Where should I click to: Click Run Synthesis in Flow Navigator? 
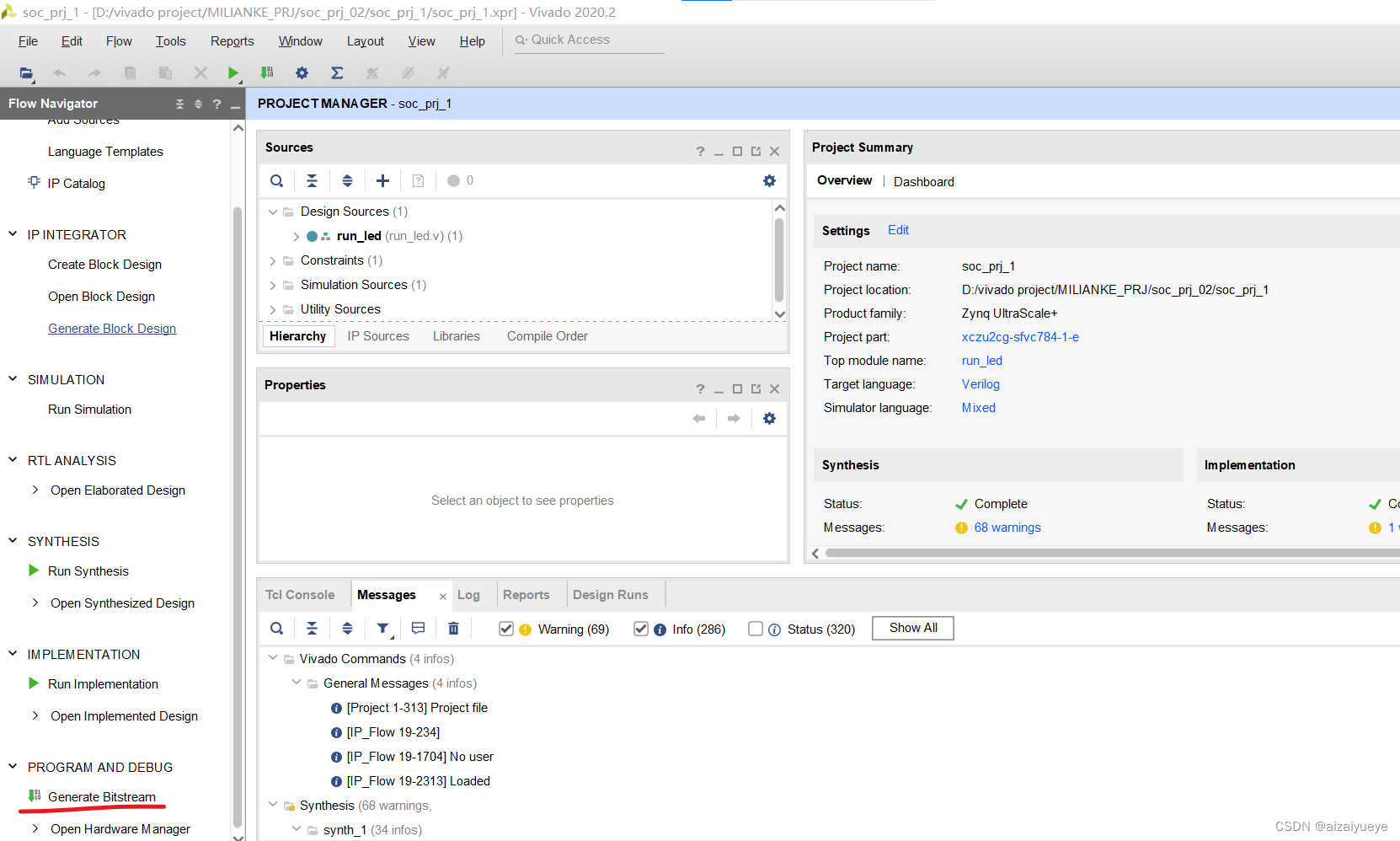88,571
